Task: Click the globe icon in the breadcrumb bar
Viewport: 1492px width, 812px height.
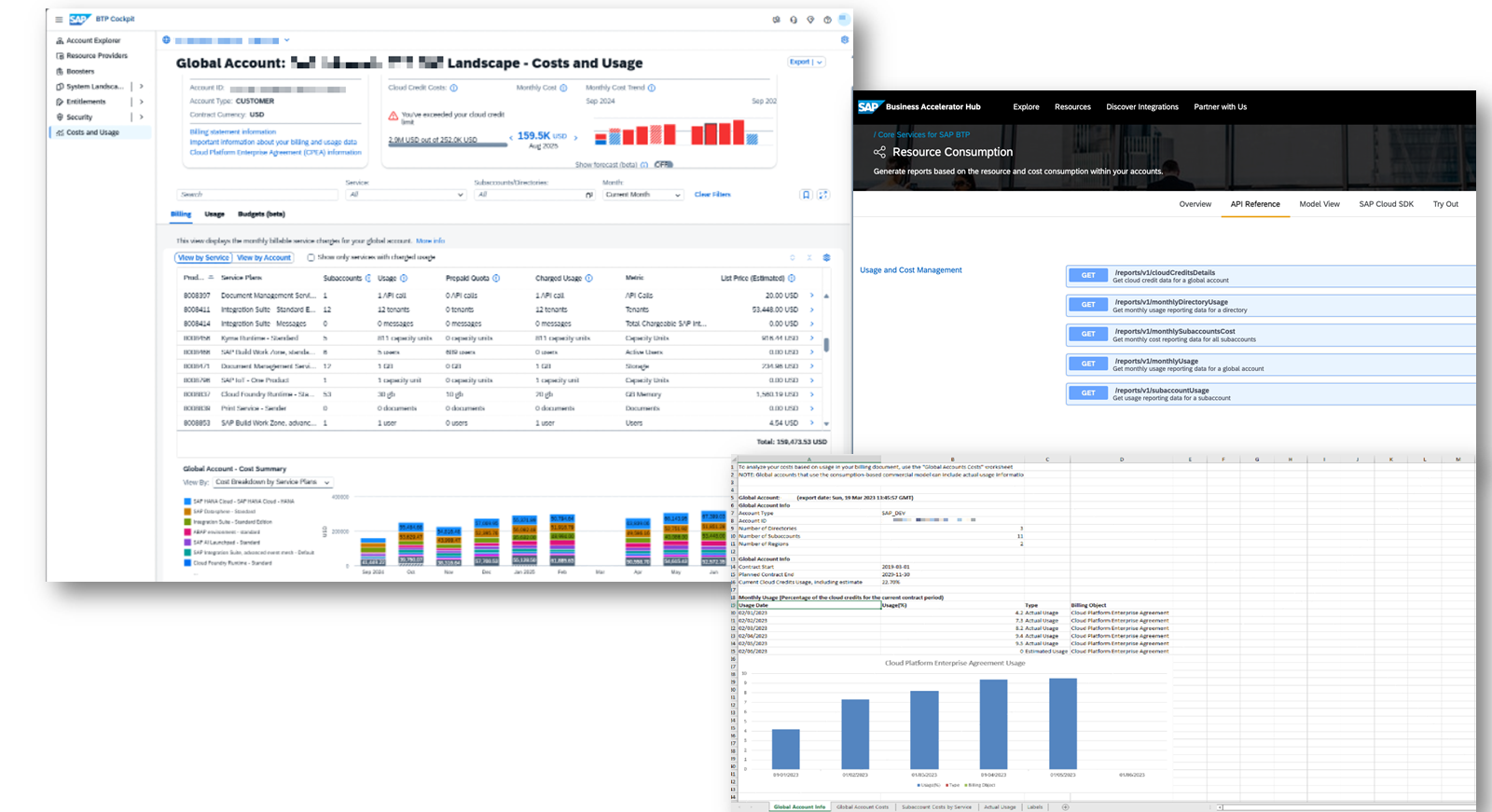Action: coord(167,40)
